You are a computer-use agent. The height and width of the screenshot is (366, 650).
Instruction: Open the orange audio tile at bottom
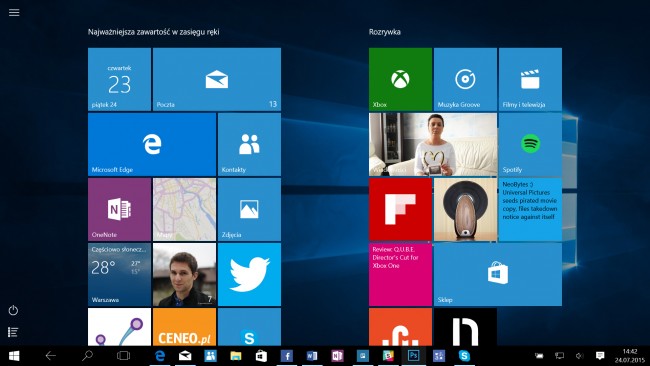pyautogui.click(x=400, y=327)
